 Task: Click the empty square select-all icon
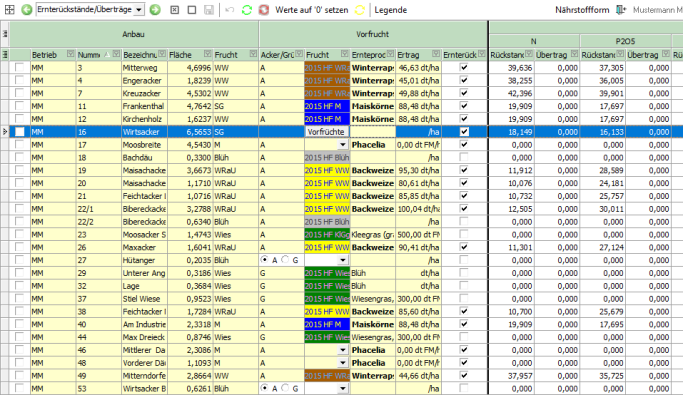(192, 10)
